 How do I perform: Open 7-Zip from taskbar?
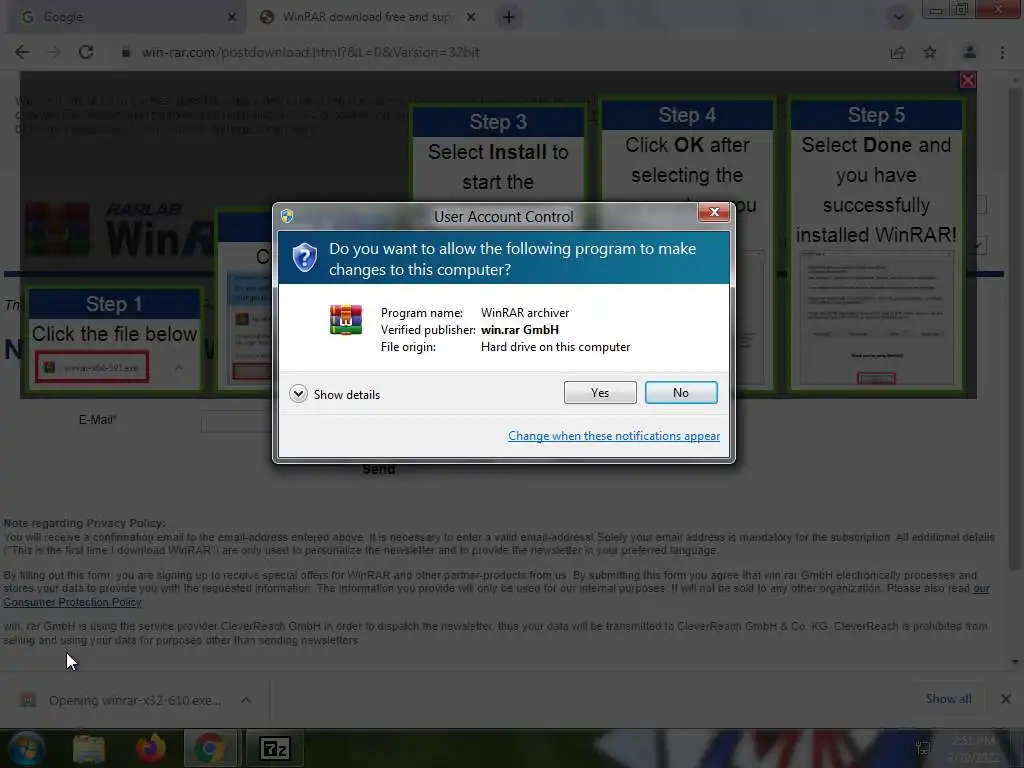274,748
